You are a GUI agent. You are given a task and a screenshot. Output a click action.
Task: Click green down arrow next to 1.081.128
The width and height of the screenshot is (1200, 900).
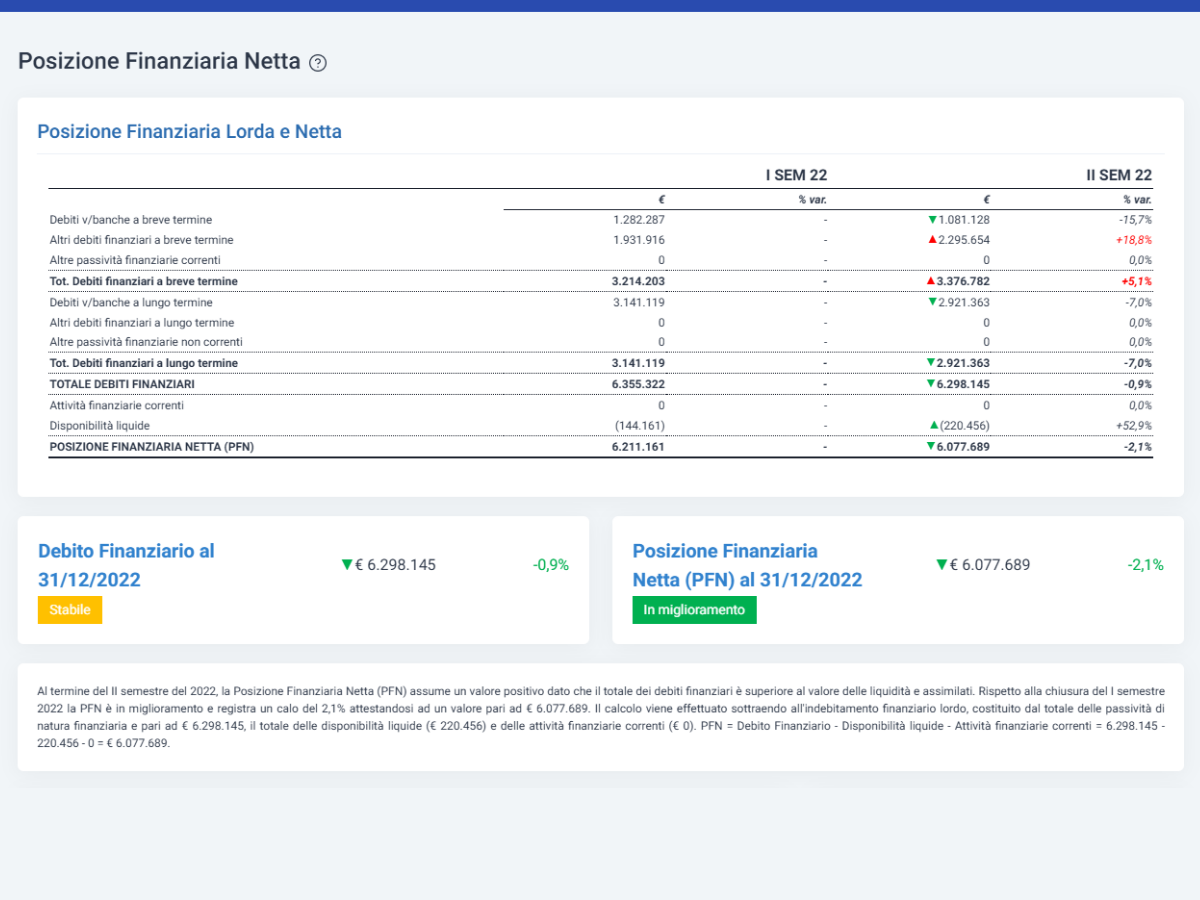(x=932, y=219)
